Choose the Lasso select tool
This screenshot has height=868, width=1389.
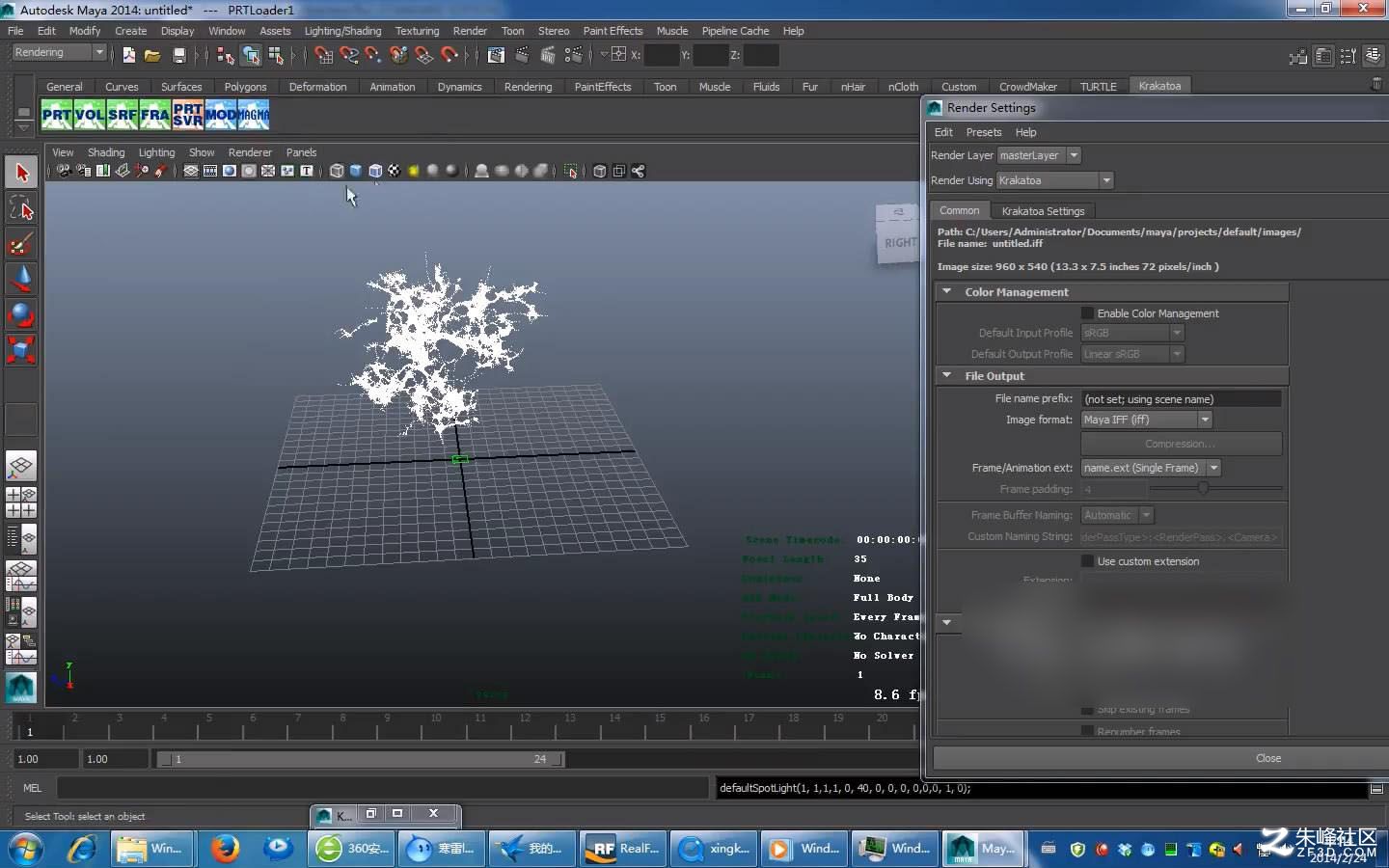pos(21,208)
